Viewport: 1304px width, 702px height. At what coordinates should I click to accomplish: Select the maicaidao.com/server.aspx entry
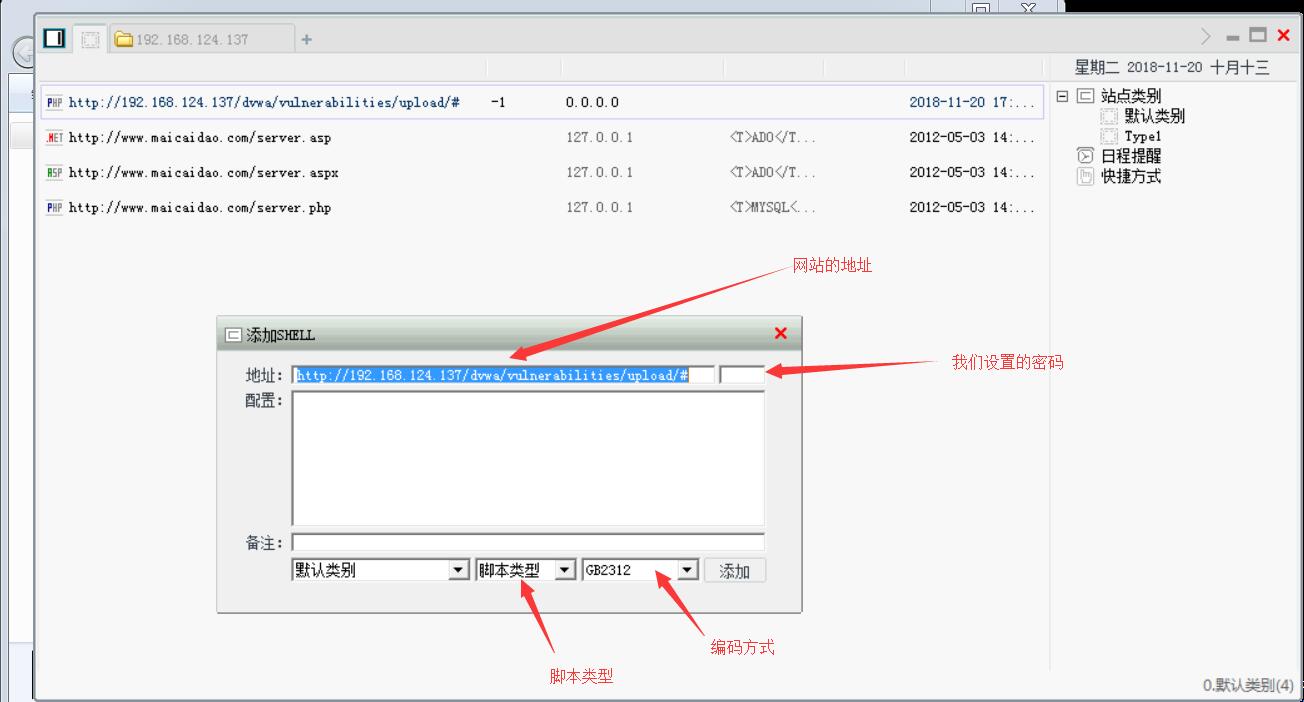[204, 172]
